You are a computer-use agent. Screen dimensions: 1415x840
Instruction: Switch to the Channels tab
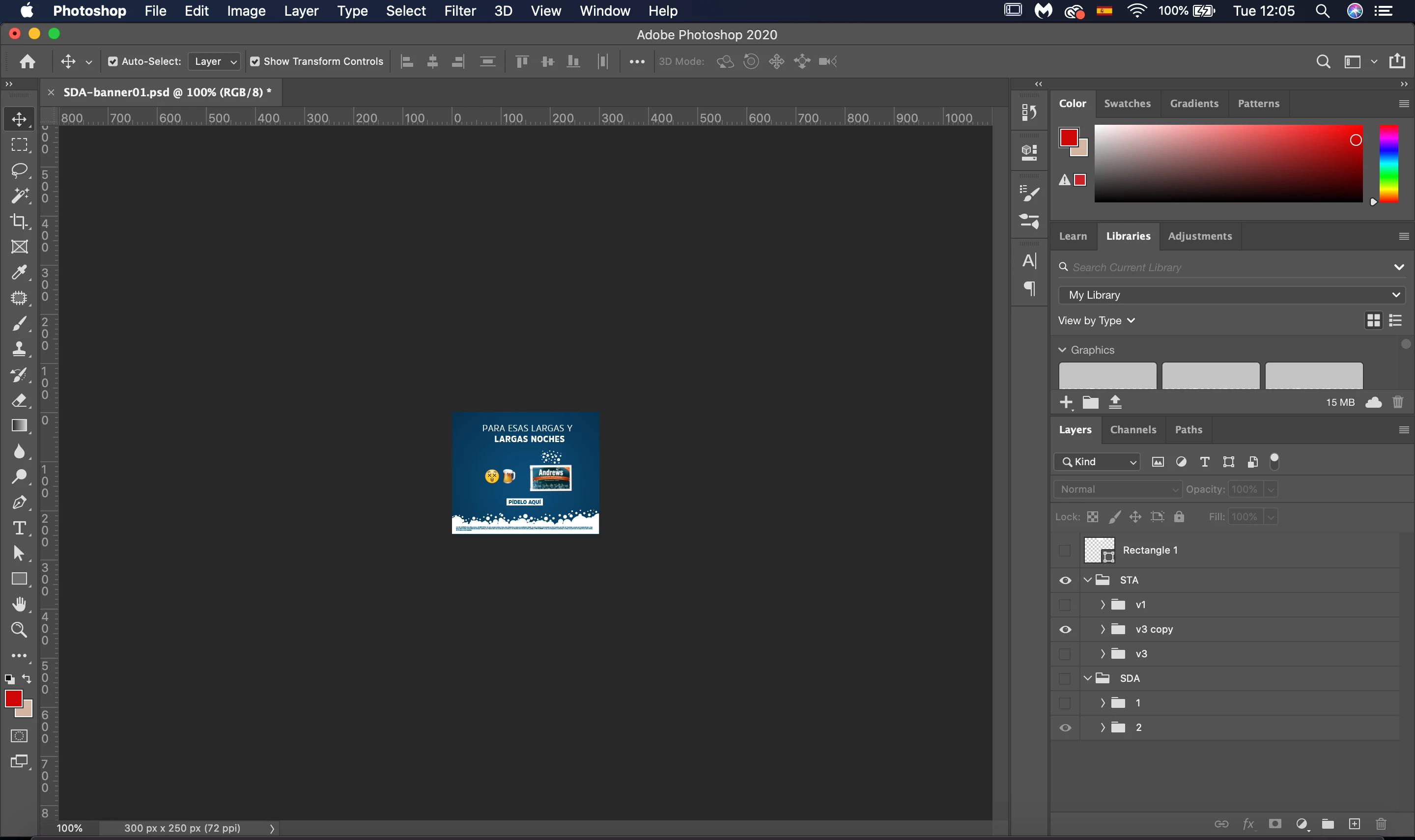click(x=1132, y=430)
